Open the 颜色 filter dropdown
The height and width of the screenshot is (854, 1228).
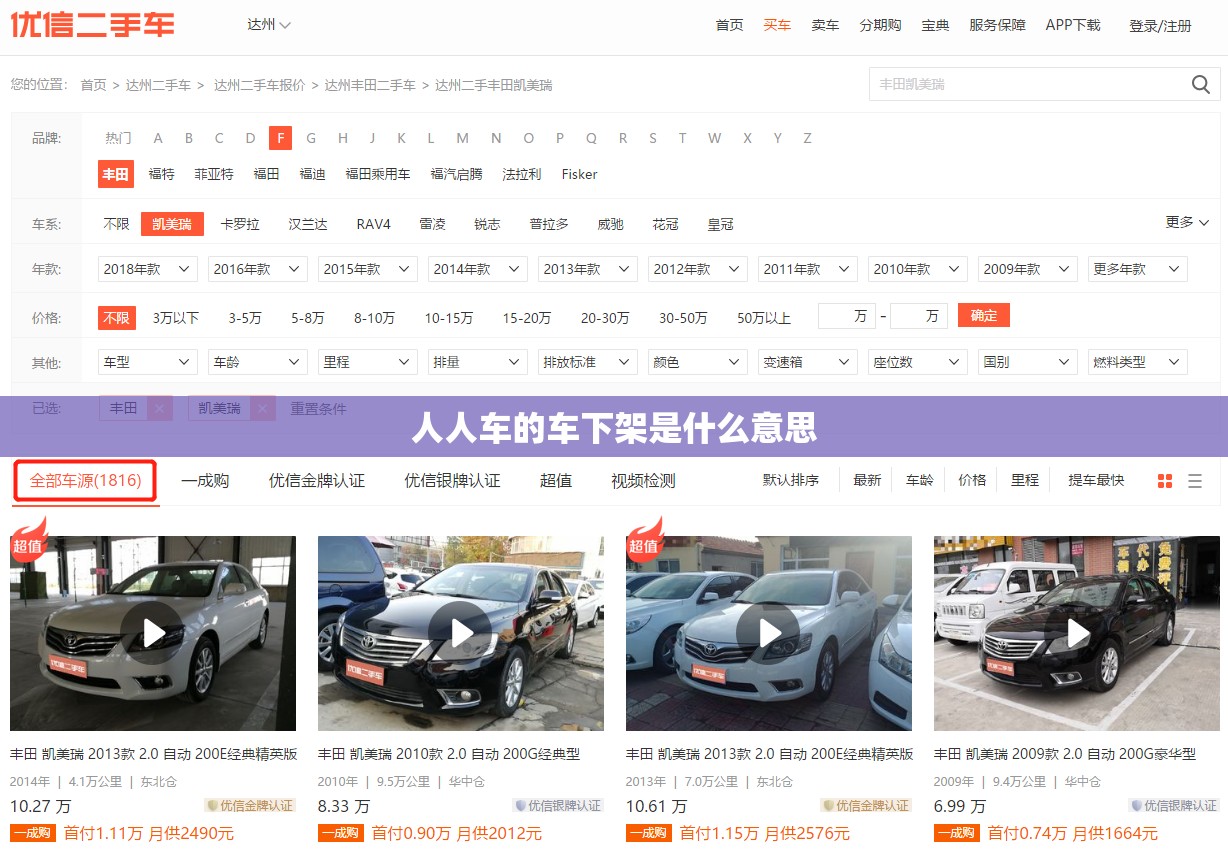tap(698, 362)
